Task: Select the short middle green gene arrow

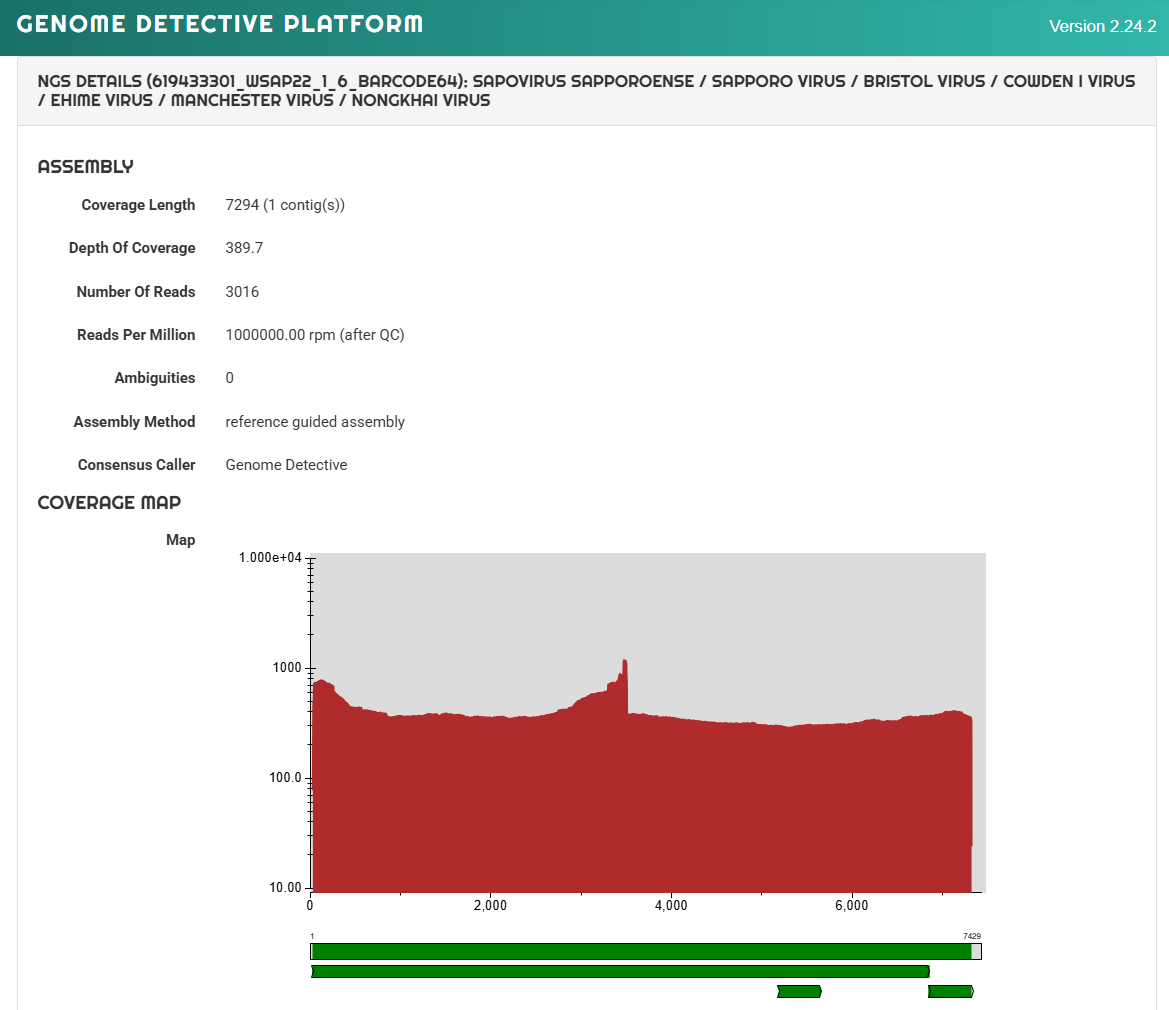Action: pos(799,991)
